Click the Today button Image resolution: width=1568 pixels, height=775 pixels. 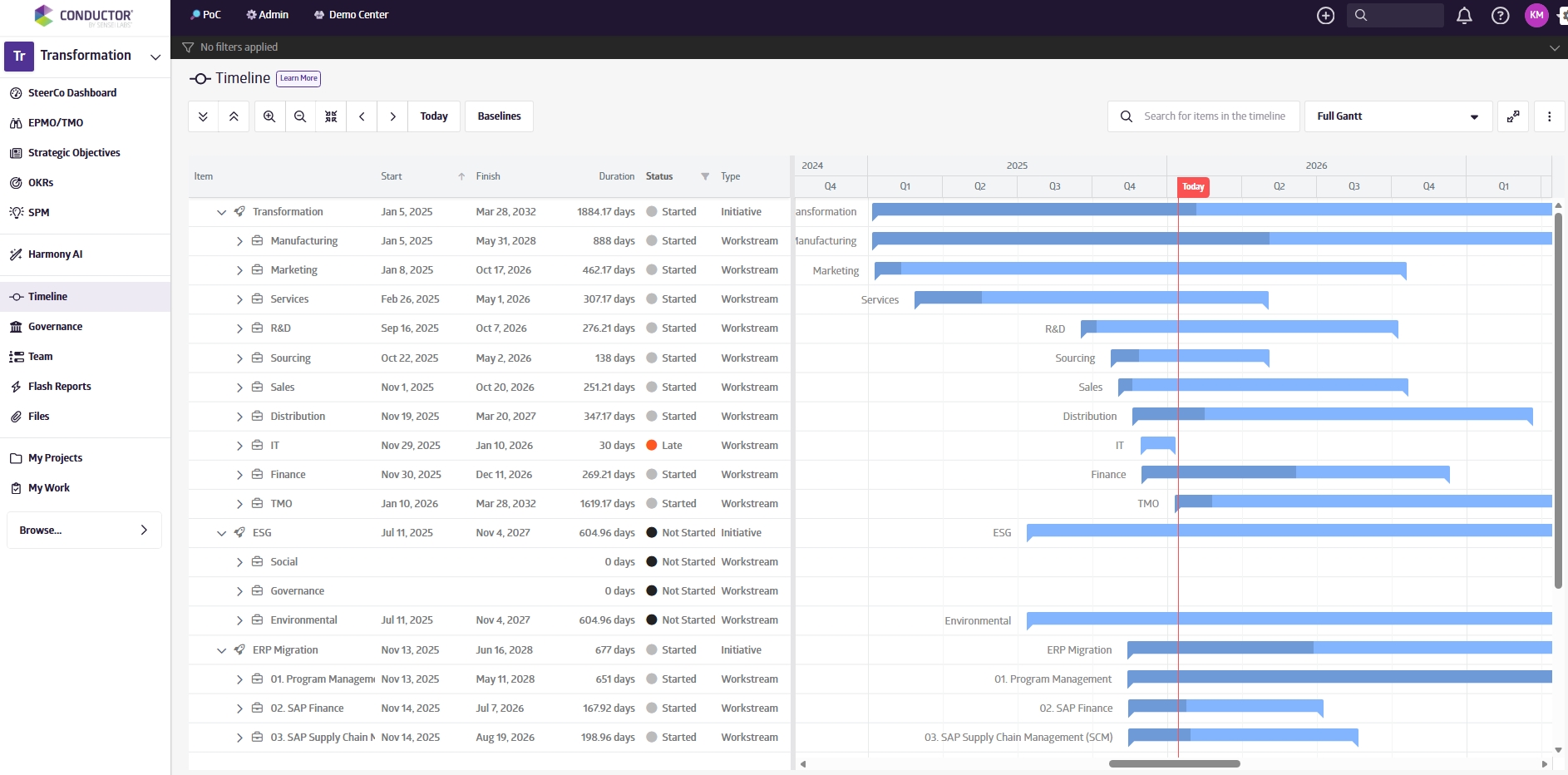tap(434, 116)
